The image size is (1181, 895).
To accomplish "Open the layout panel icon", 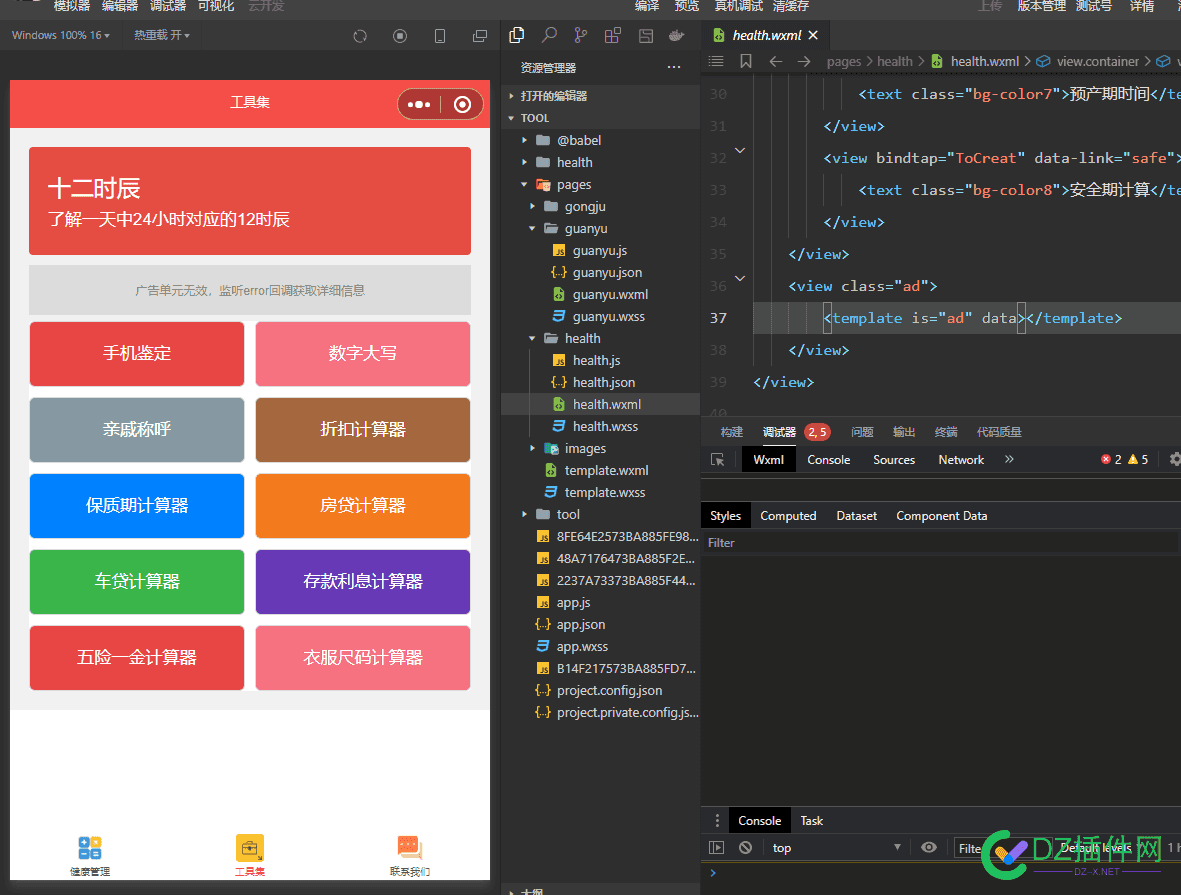I will tap(645, 35).
